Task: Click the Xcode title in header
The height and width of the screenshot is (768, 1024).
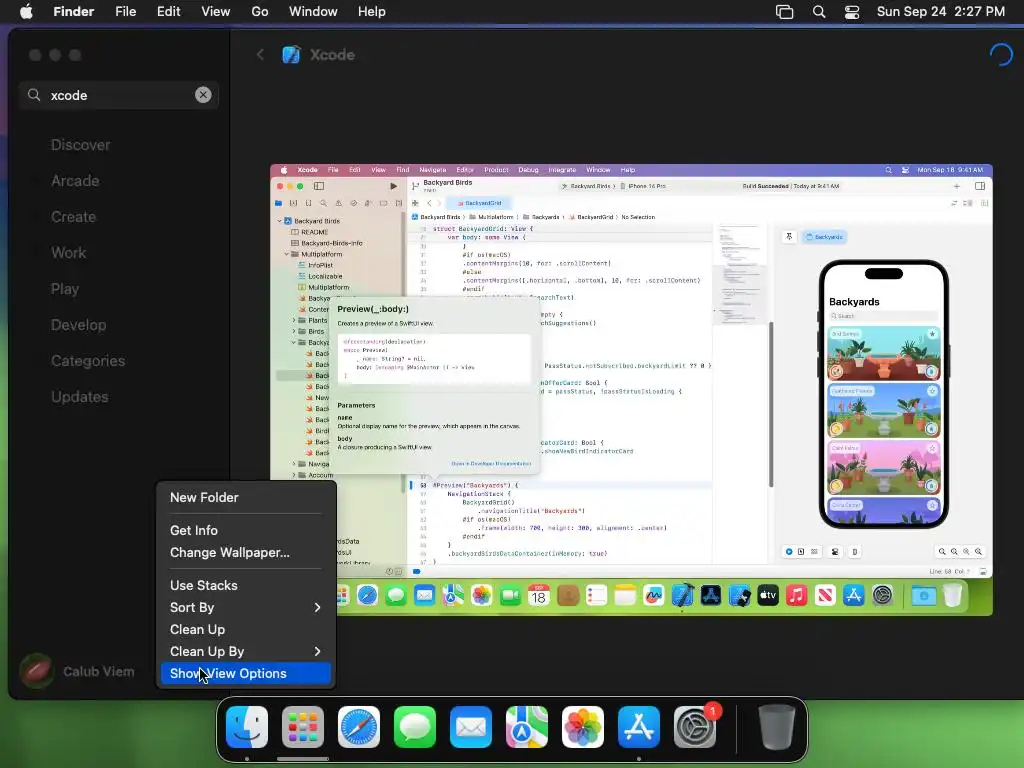Action: click(x=332, y=55)
